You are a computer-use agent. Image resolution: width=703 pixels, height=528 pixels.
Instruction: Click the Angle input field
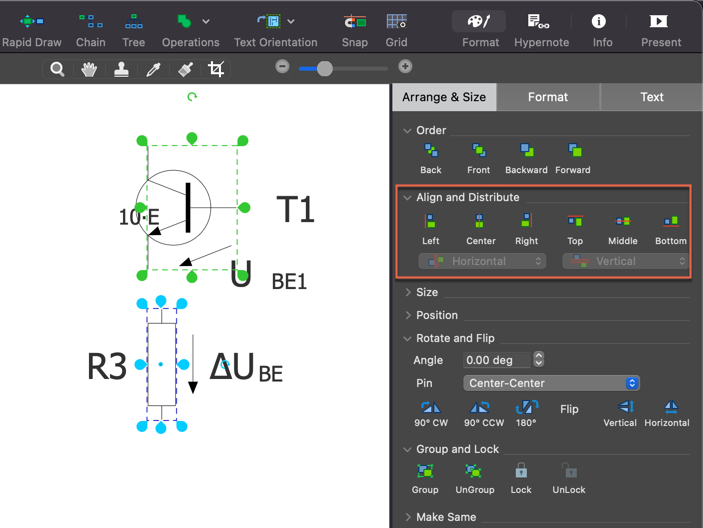497,360
